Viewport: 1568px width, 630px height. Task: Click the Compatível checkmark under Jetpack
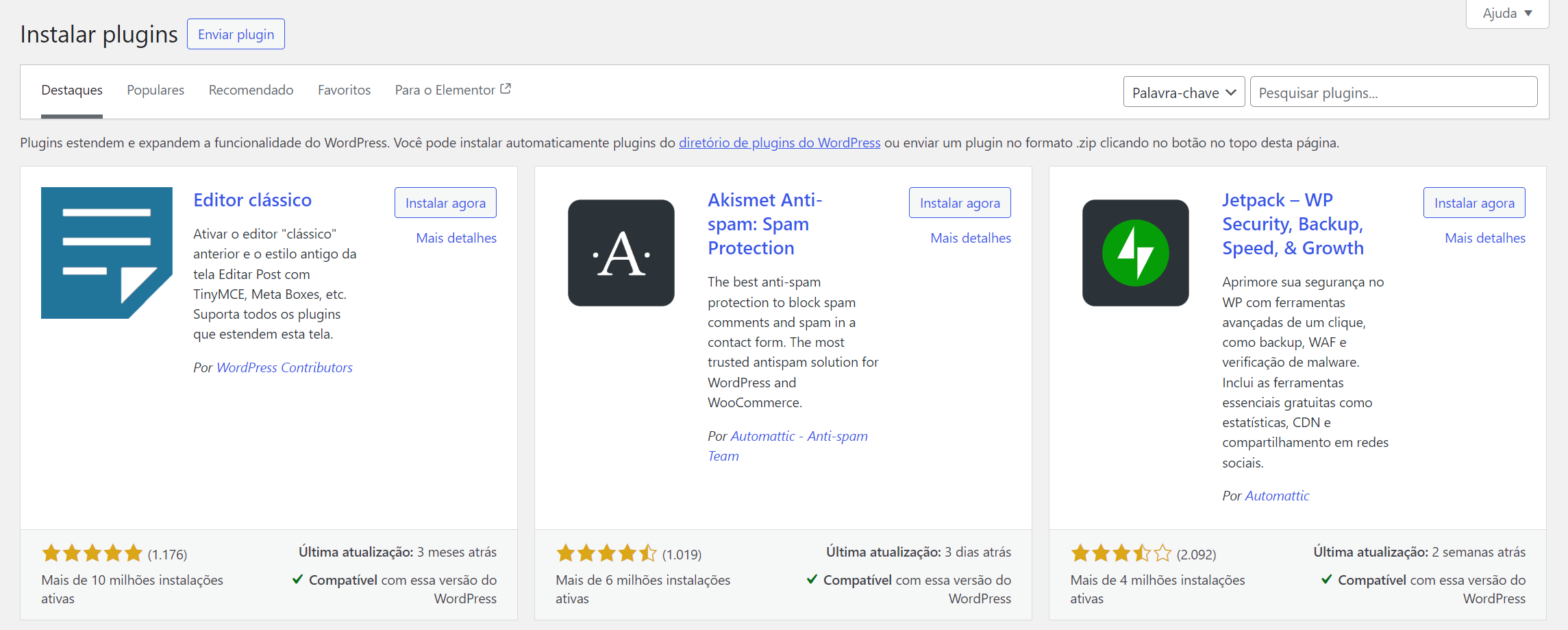pyautogui.click(x=1326, y=579)
